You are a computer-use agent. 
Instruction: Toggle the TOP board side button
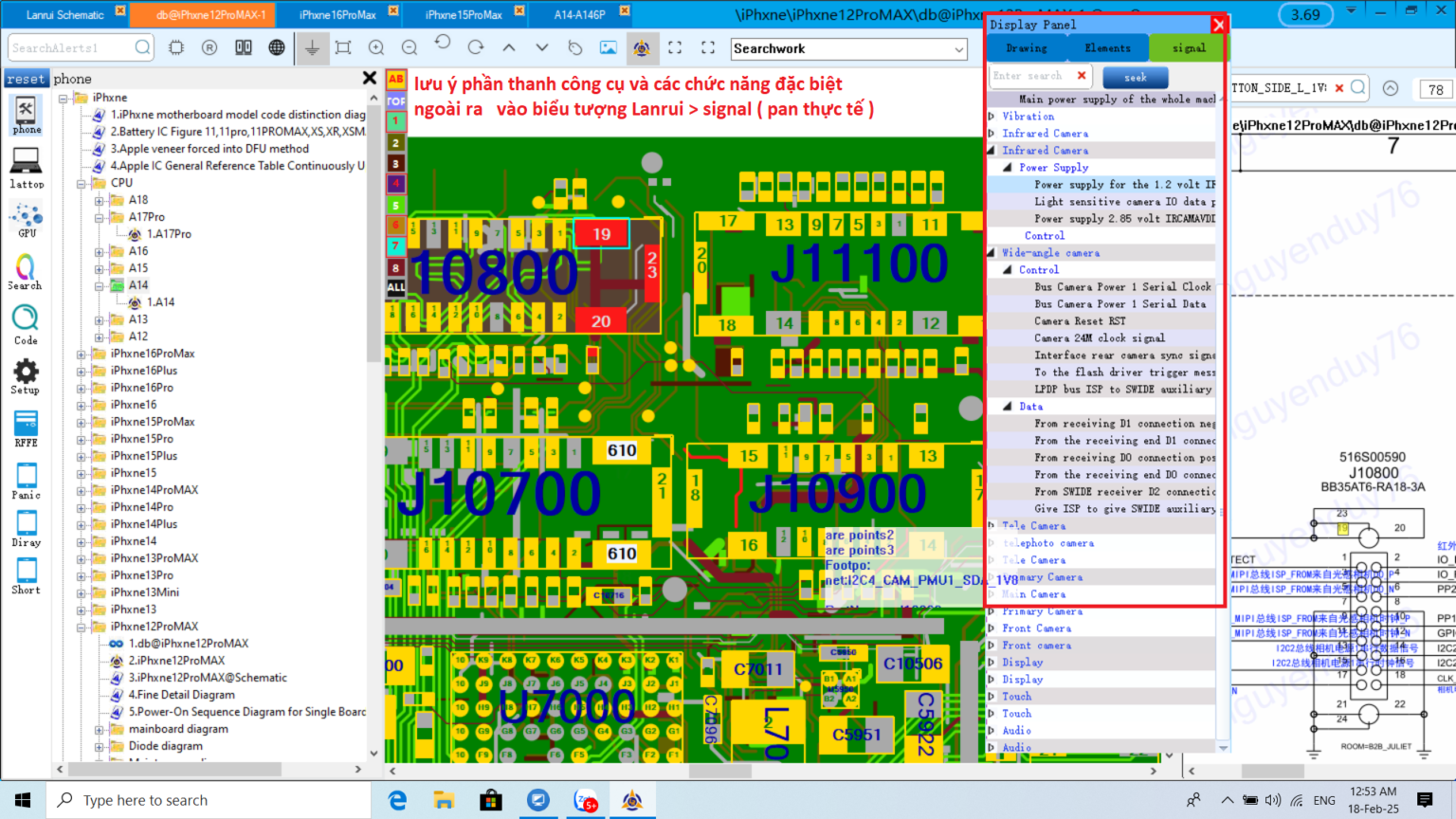pyautogui.click(x=395, y=100)
